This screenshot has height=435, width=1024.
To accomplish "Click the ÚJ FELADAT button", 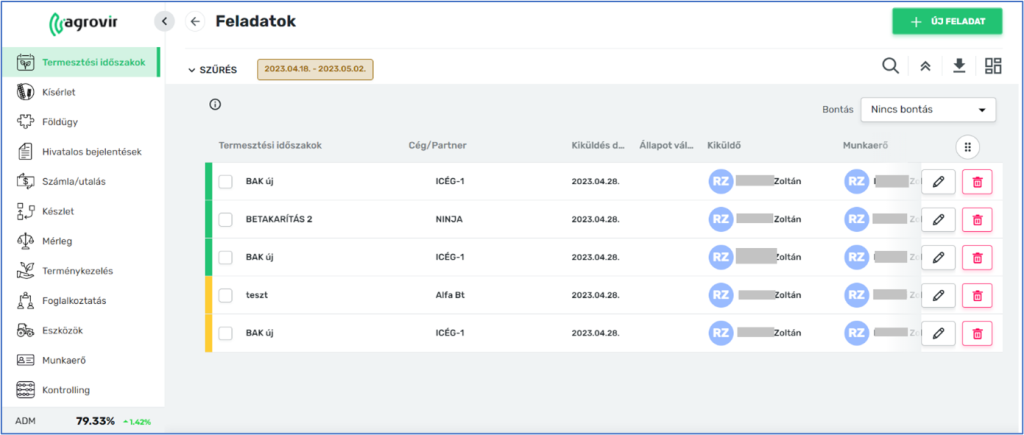I will click(x=946, y=22).
